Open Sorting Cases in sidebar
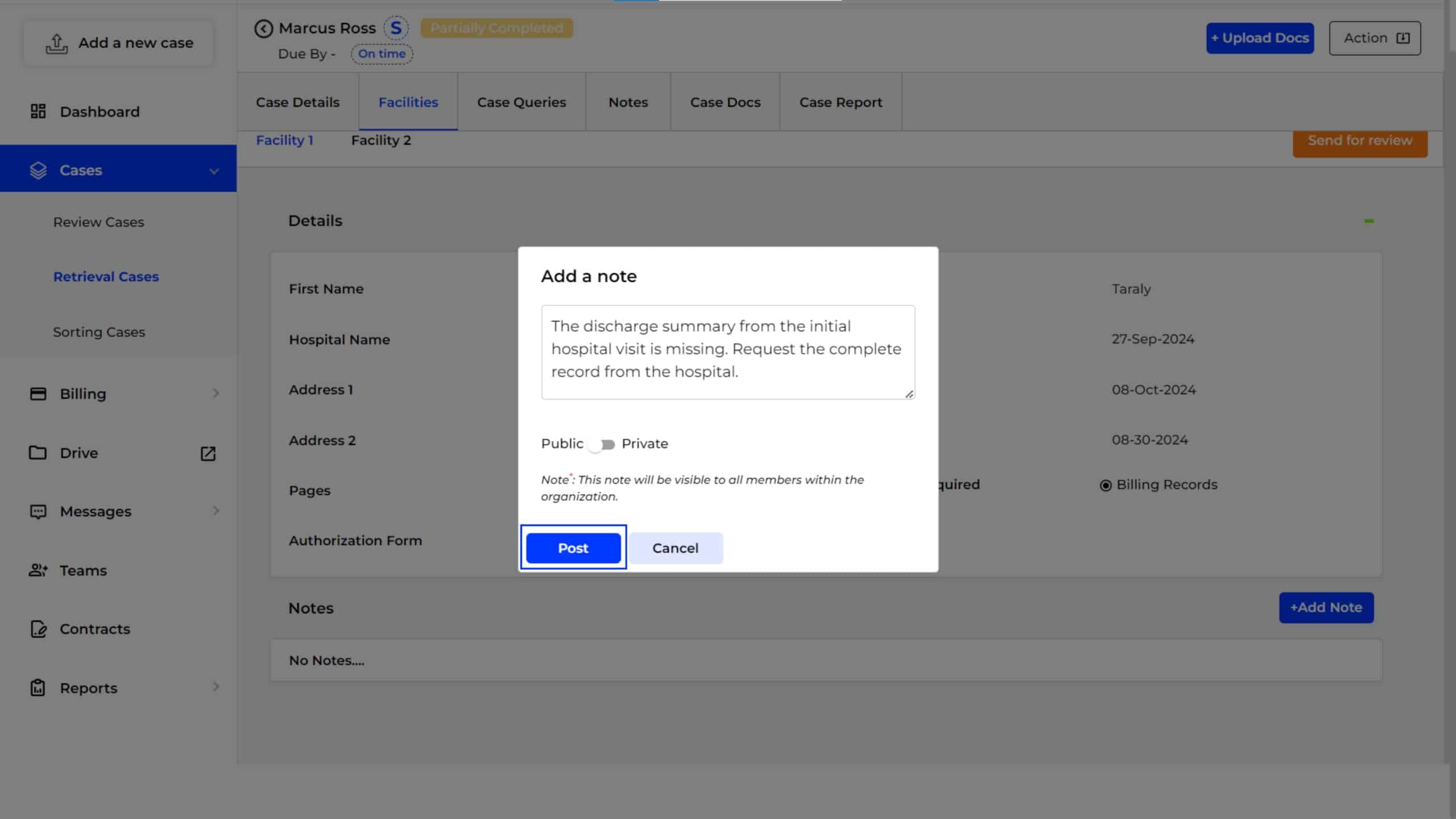The image size is (1456, 819). tap(99, 332)
